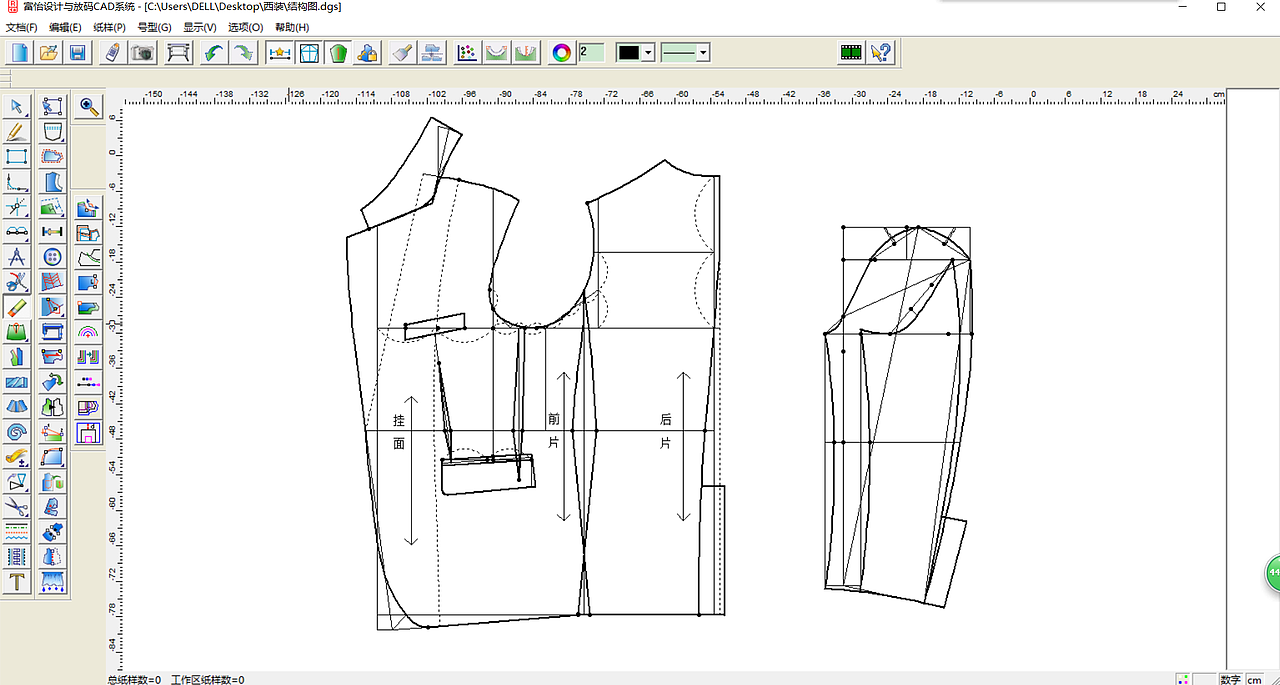Open the 纸样(P) menu
Screen dimensions: 1280x685
(x=109, y=27)
